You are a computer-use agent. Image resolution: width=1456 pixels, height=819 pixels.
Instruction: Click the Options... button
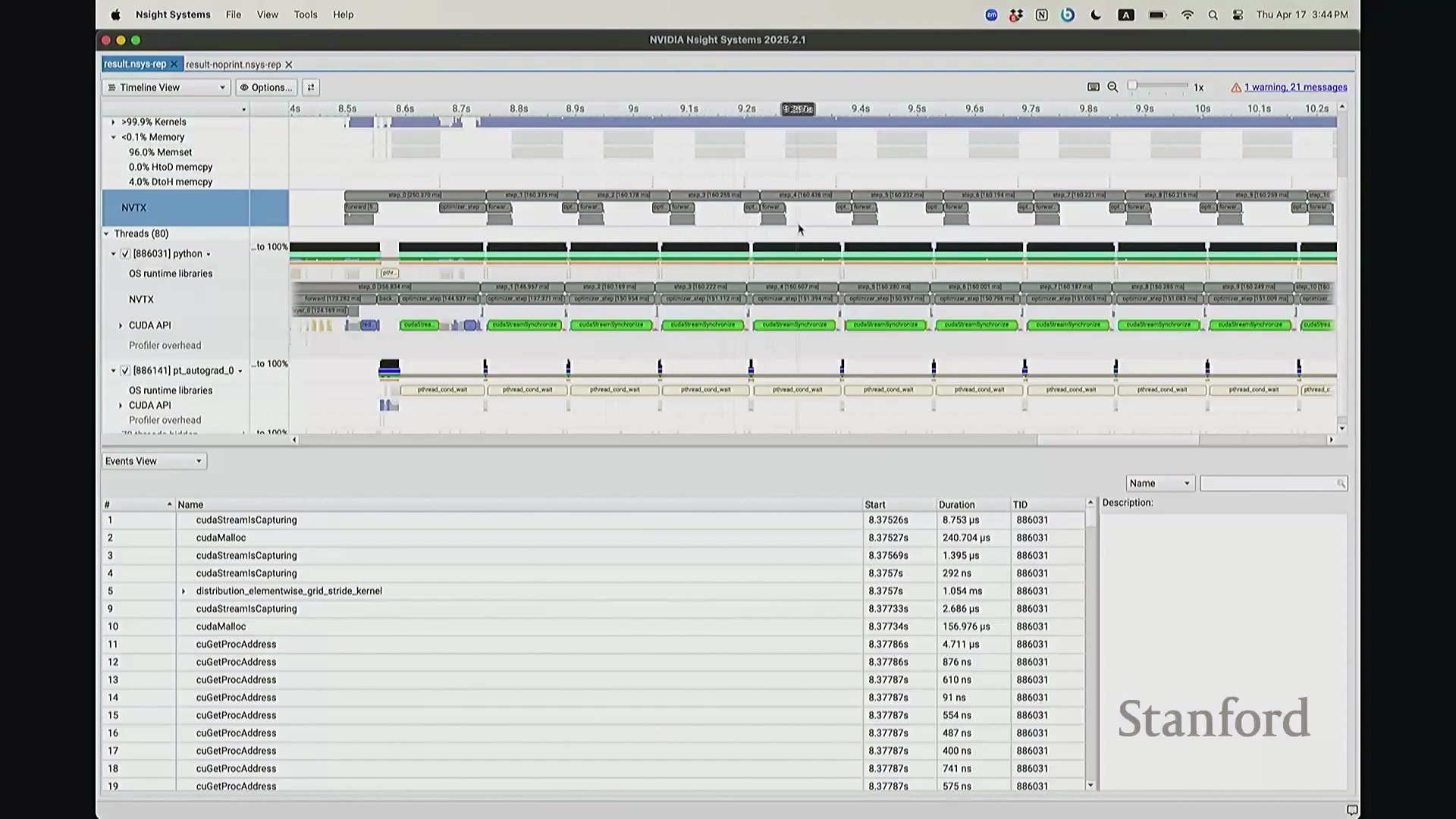pyautogui.click(x=266, y=87)
